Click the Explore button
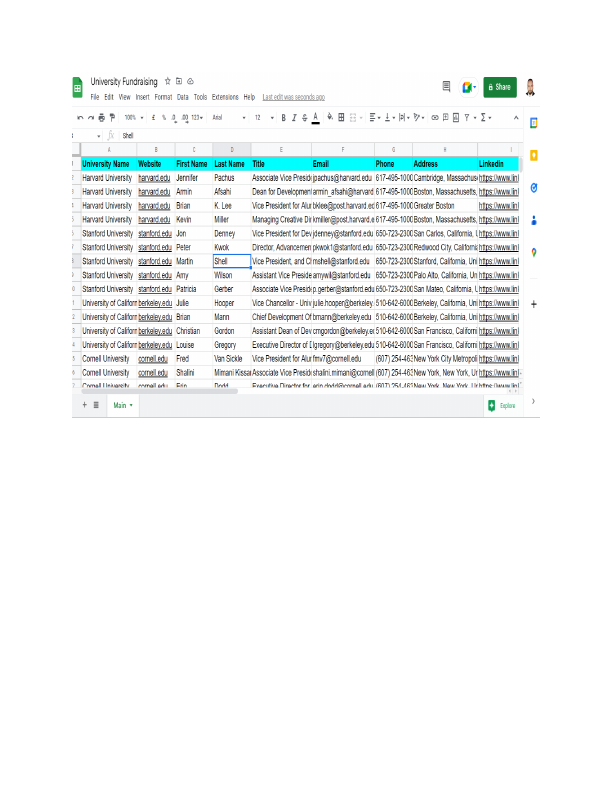This screenshot has width=612, height=792. tap(502, 406)
